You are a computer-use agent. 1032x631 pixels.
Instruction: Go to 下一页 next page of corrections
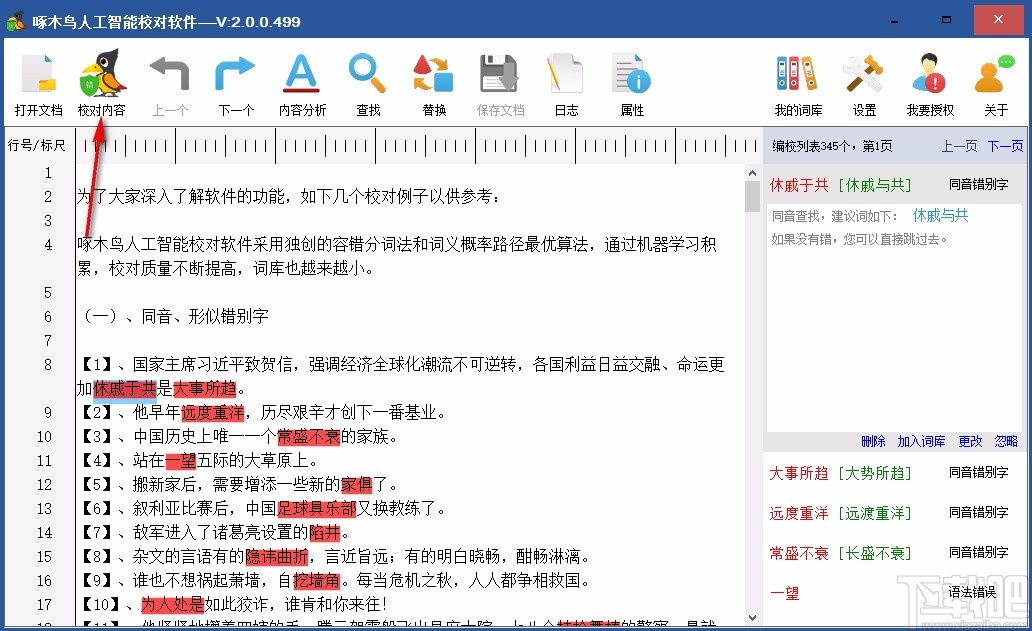(1006, 146)
